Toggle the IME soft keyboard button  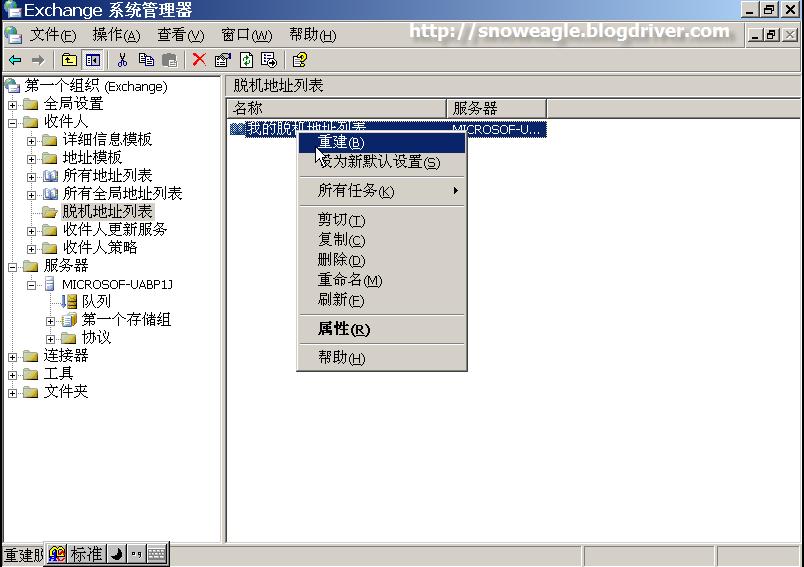(156, 554)
